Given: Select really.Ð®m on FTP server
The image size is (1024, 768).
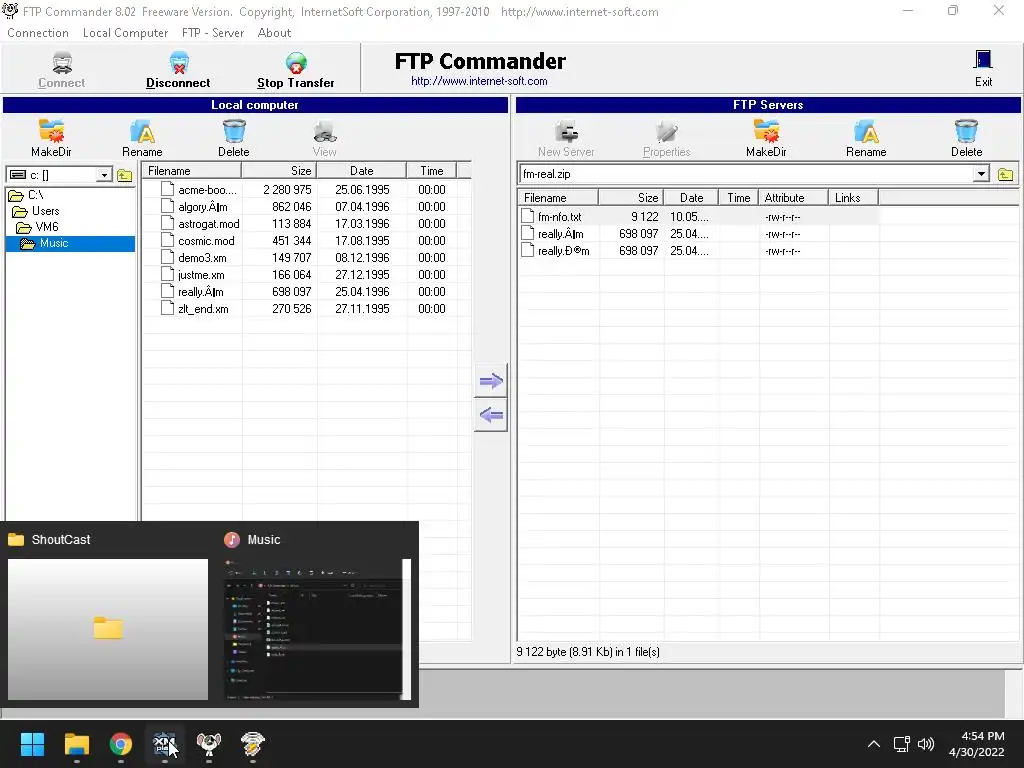Looking at the screenshot, I should pos(563,251).
